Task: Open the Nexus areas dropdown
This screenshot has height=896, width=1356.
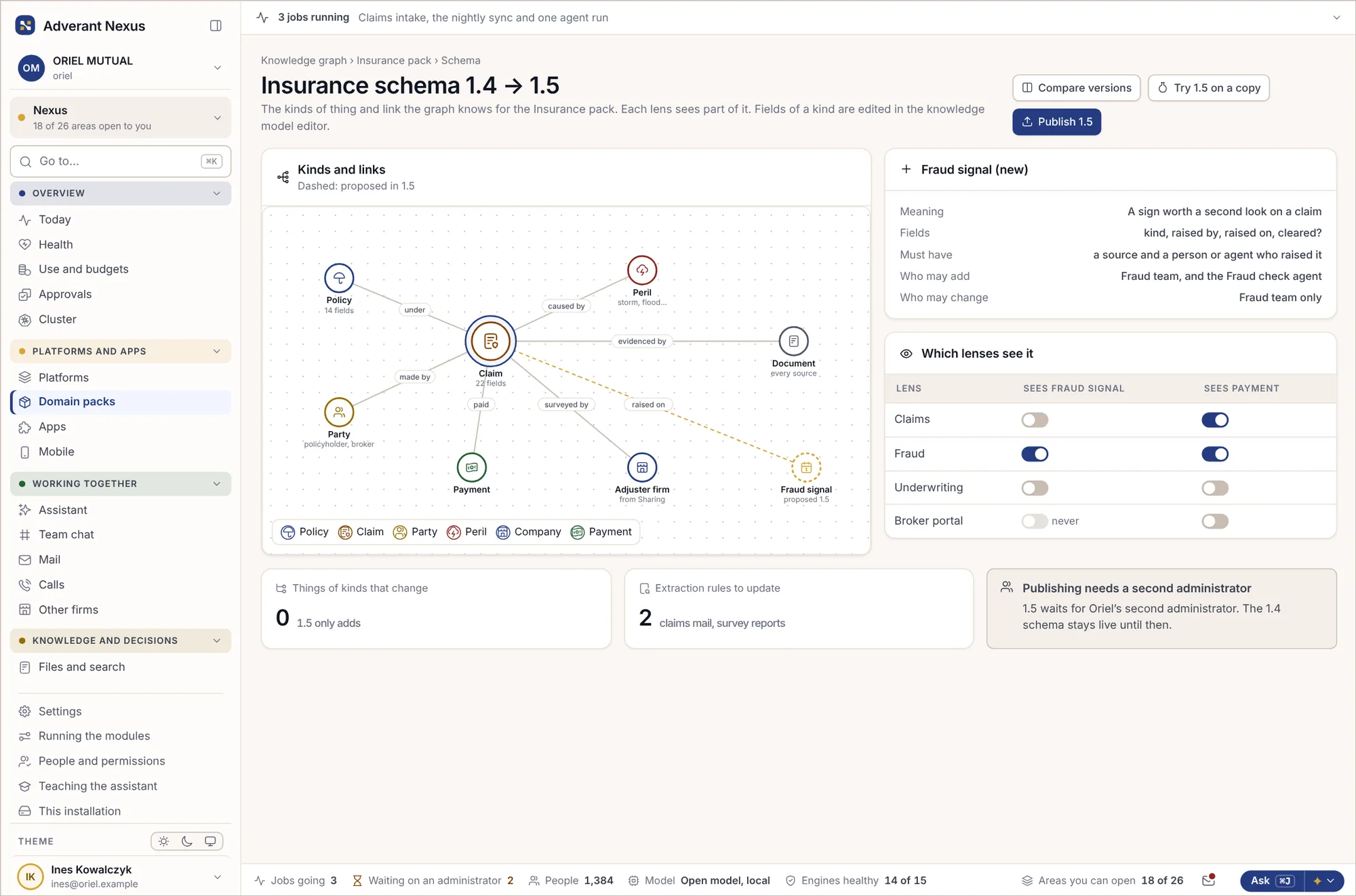Action: coord(121,117)
